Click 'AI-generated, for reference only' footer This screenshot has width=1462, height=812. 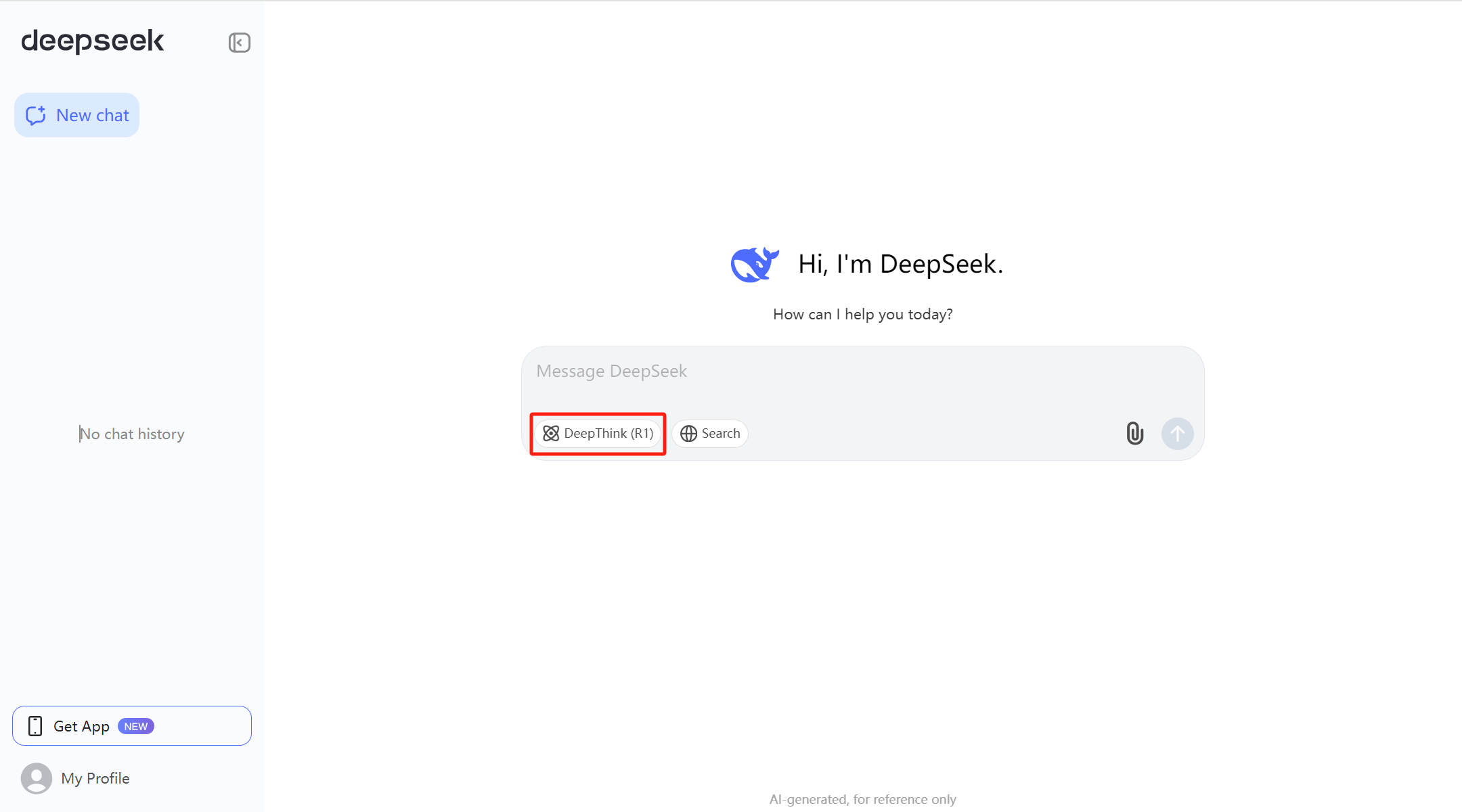pos(863,799)
